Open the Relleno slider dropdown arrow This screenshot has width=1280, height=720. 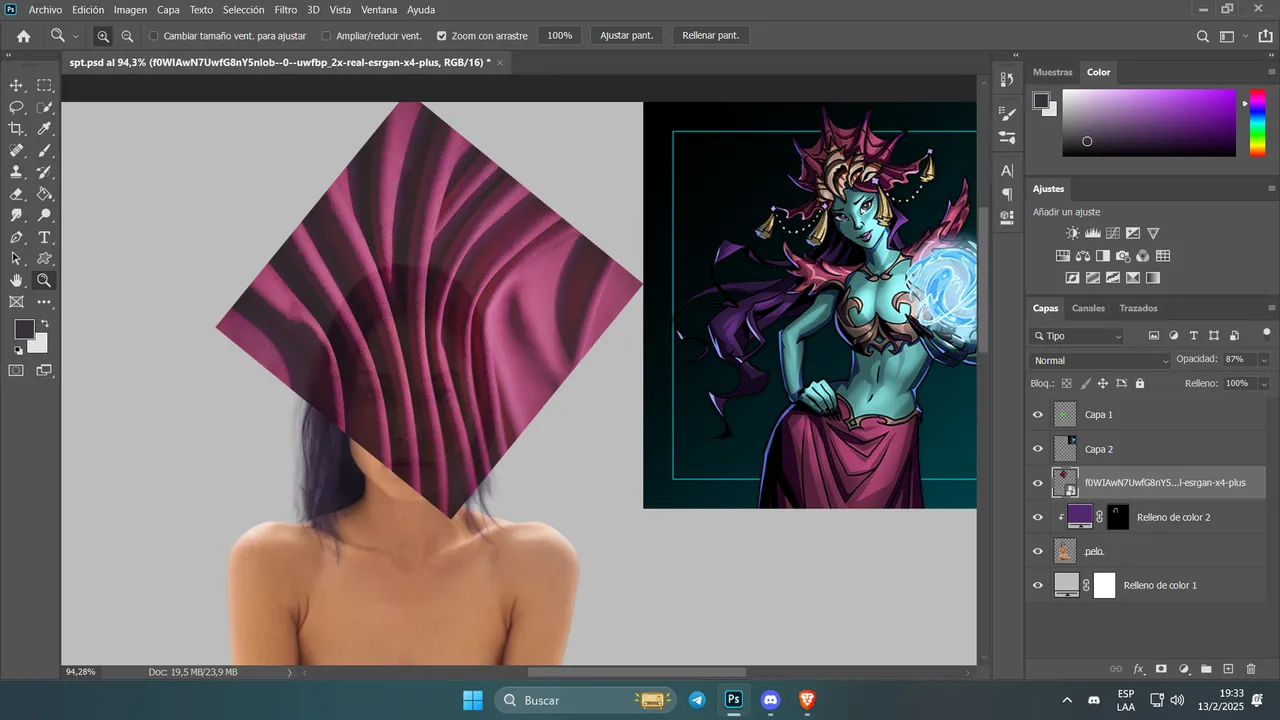point(1264,383)
